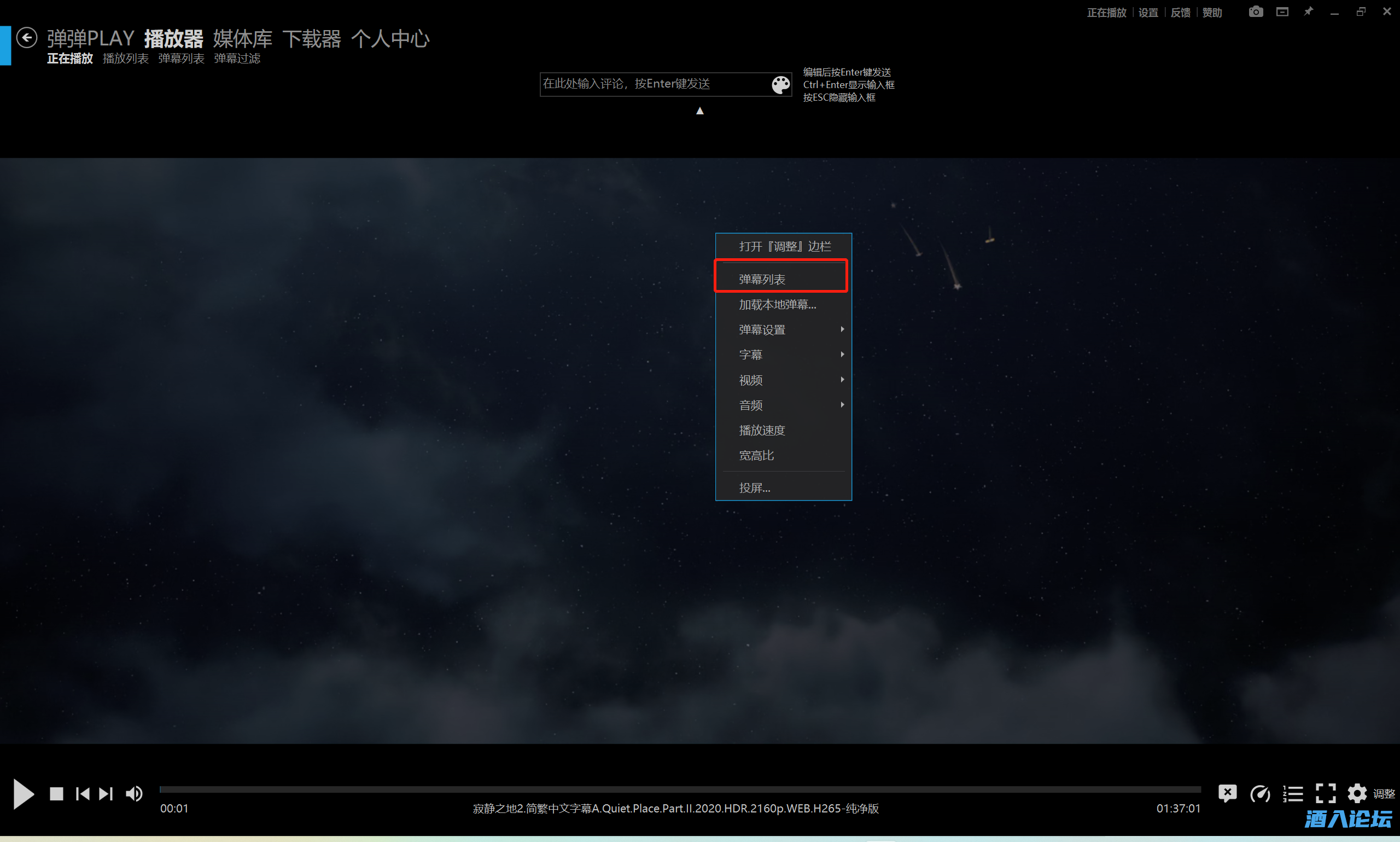Take a screenshot with the camera icon

click(x=1256, y=12)
